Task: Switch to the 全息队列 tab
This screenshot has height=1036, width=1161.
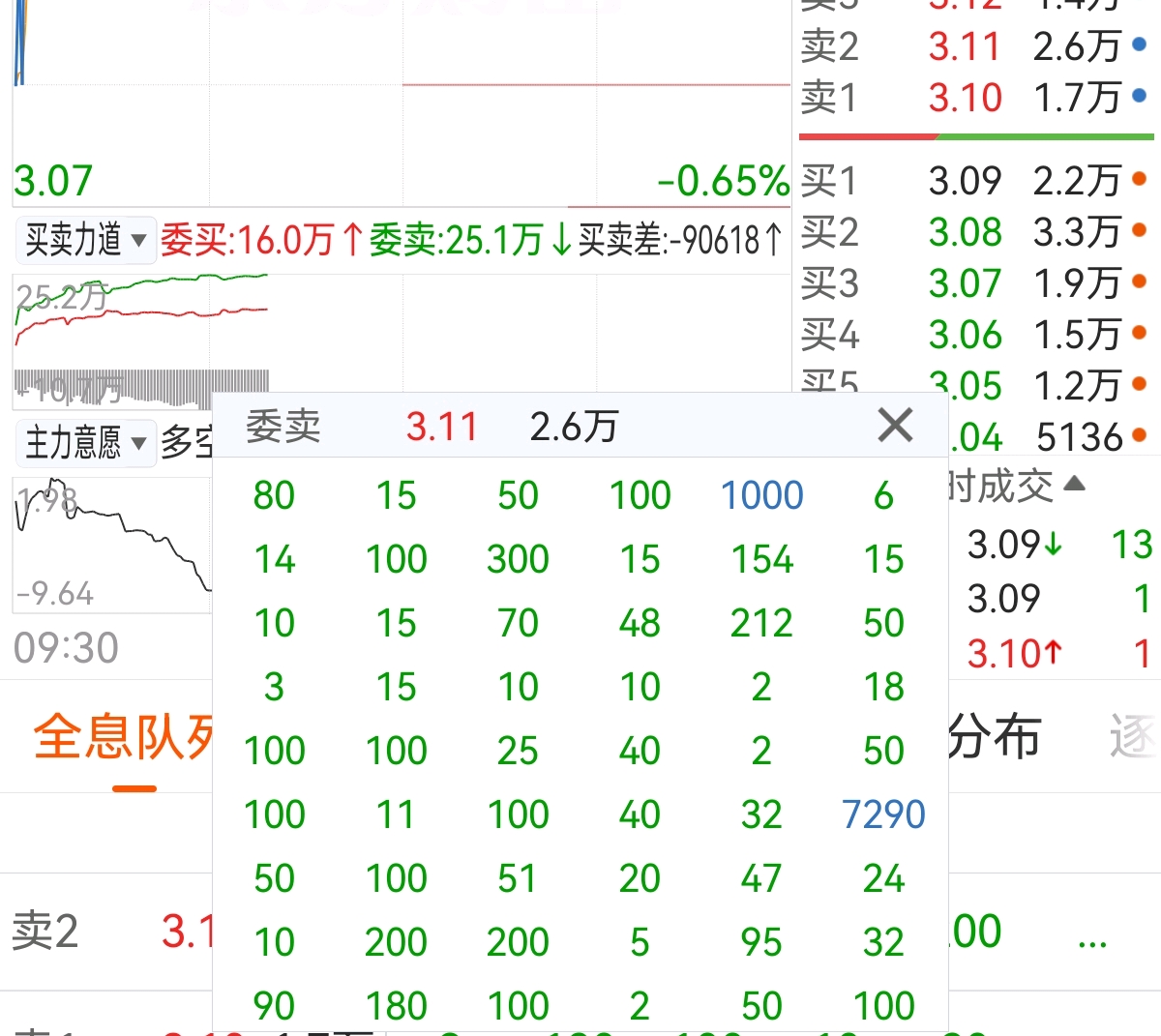Action: [x=122, y=737]
